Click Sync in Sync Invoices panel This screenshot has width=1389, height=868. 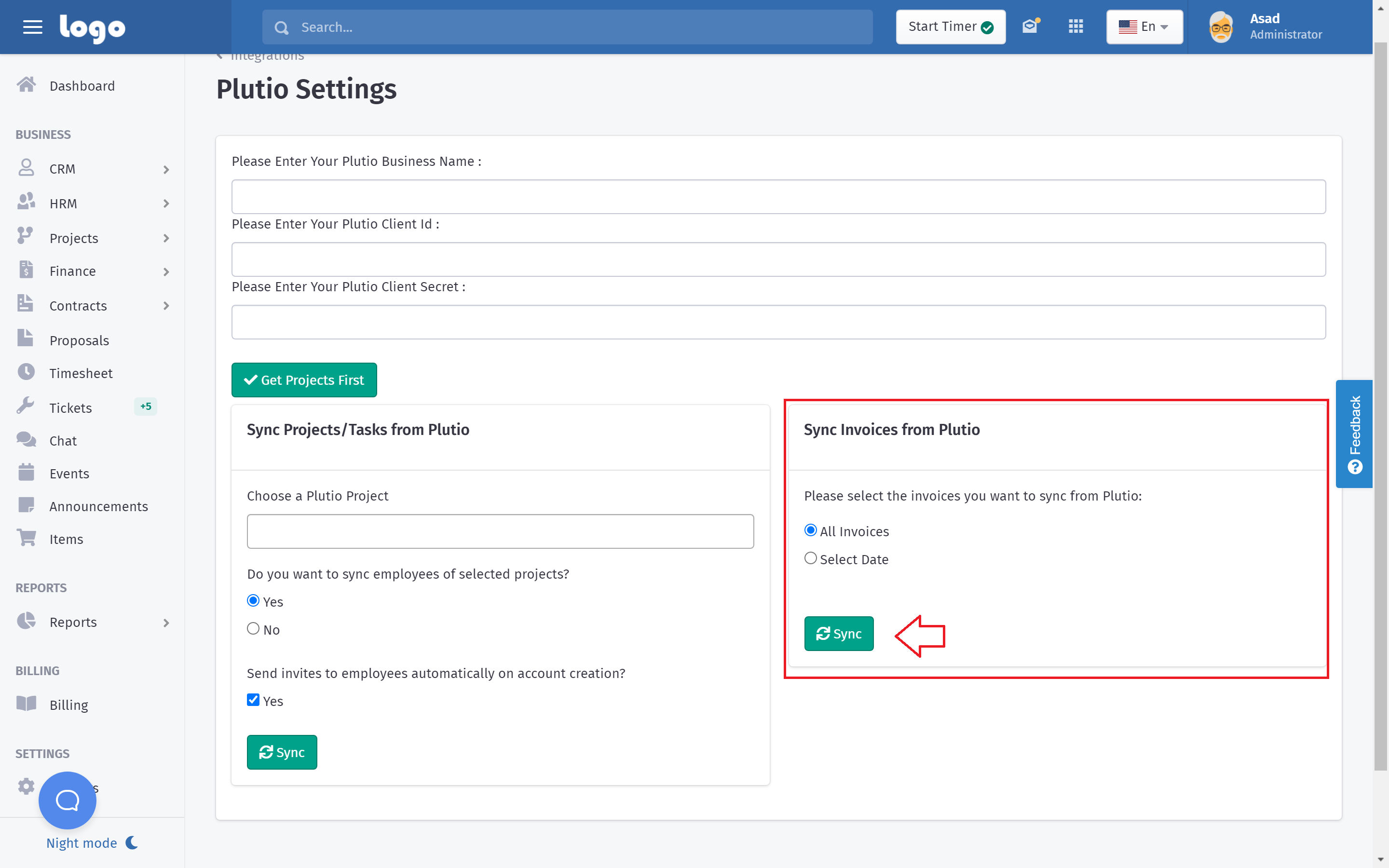(x=839, y=634)
